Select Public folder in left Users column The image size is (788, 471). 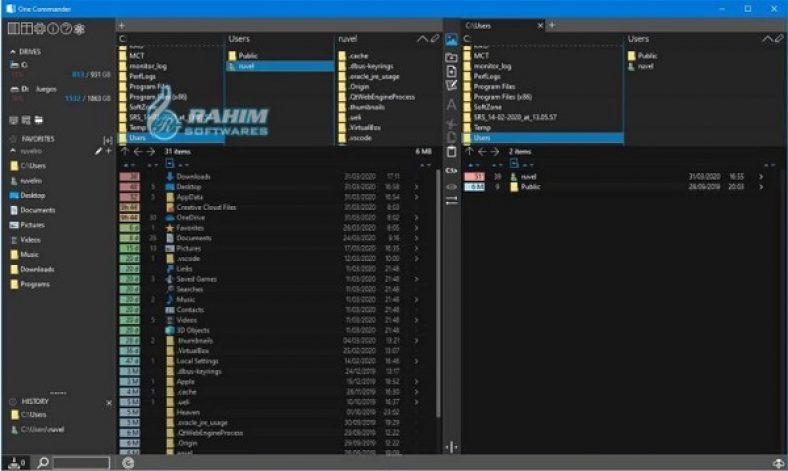point(248,56)
